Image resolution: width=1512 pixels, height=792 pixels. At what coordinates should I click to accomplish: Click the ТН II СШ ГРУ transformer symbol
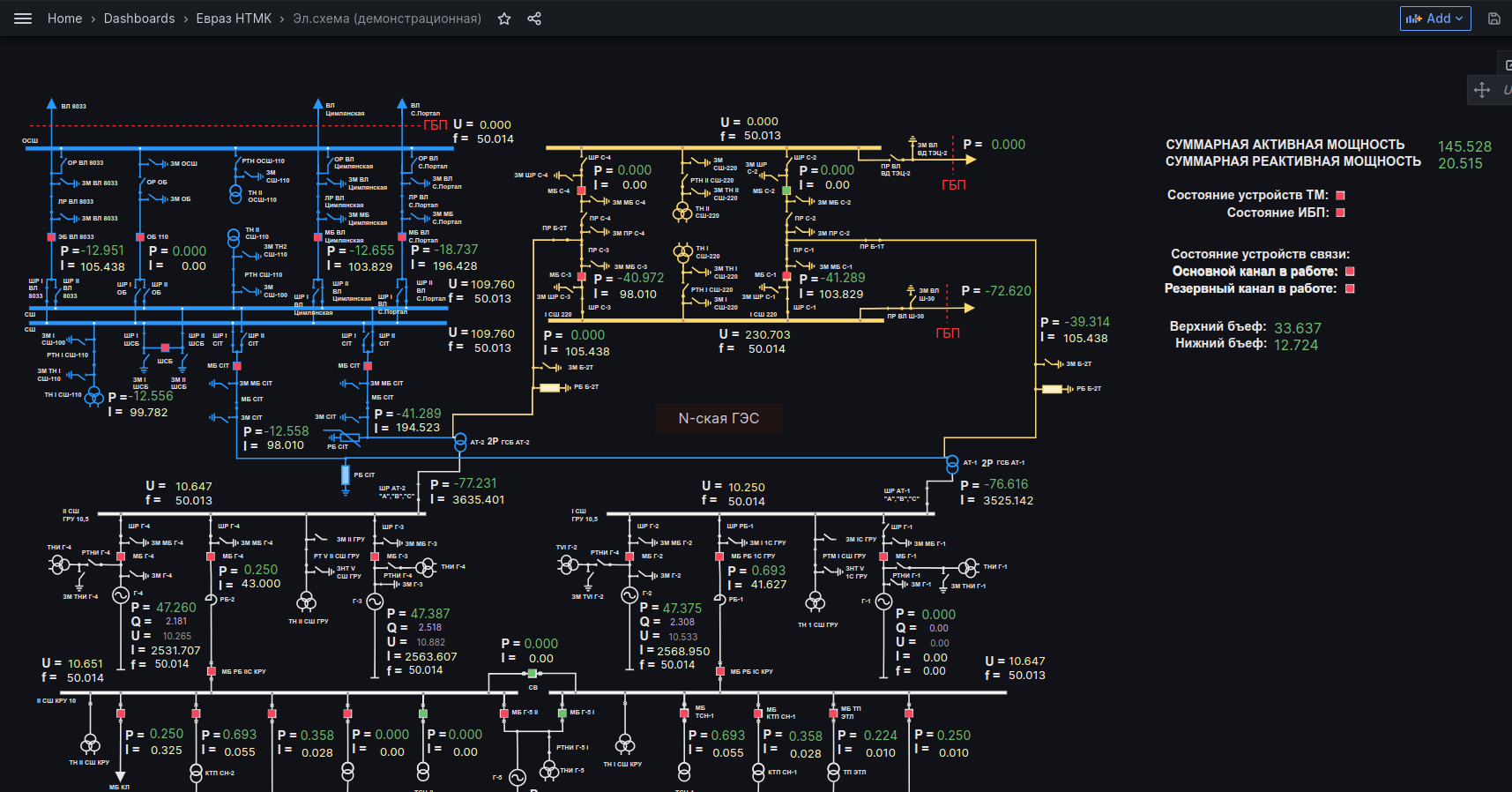point(307,602)
